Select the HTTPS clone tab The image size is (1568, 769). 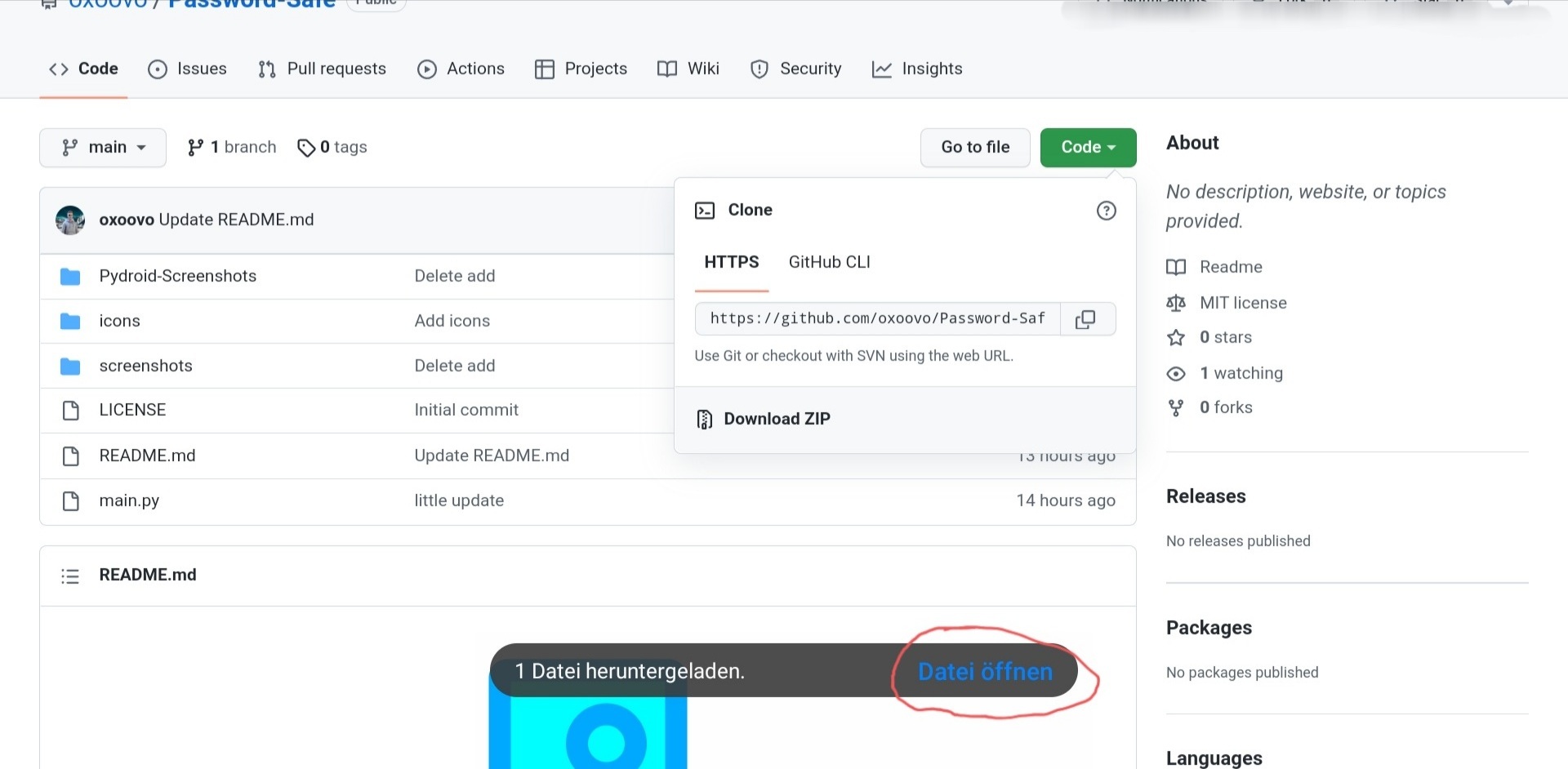click(x=732, y=262)
